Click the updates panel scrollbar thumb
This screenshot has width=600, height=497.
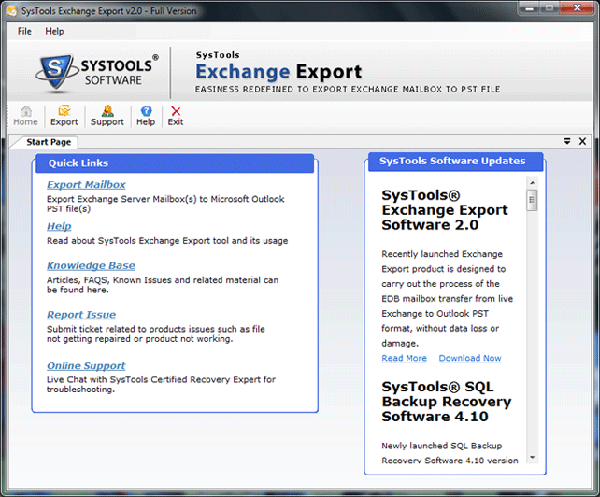[532, 200]
